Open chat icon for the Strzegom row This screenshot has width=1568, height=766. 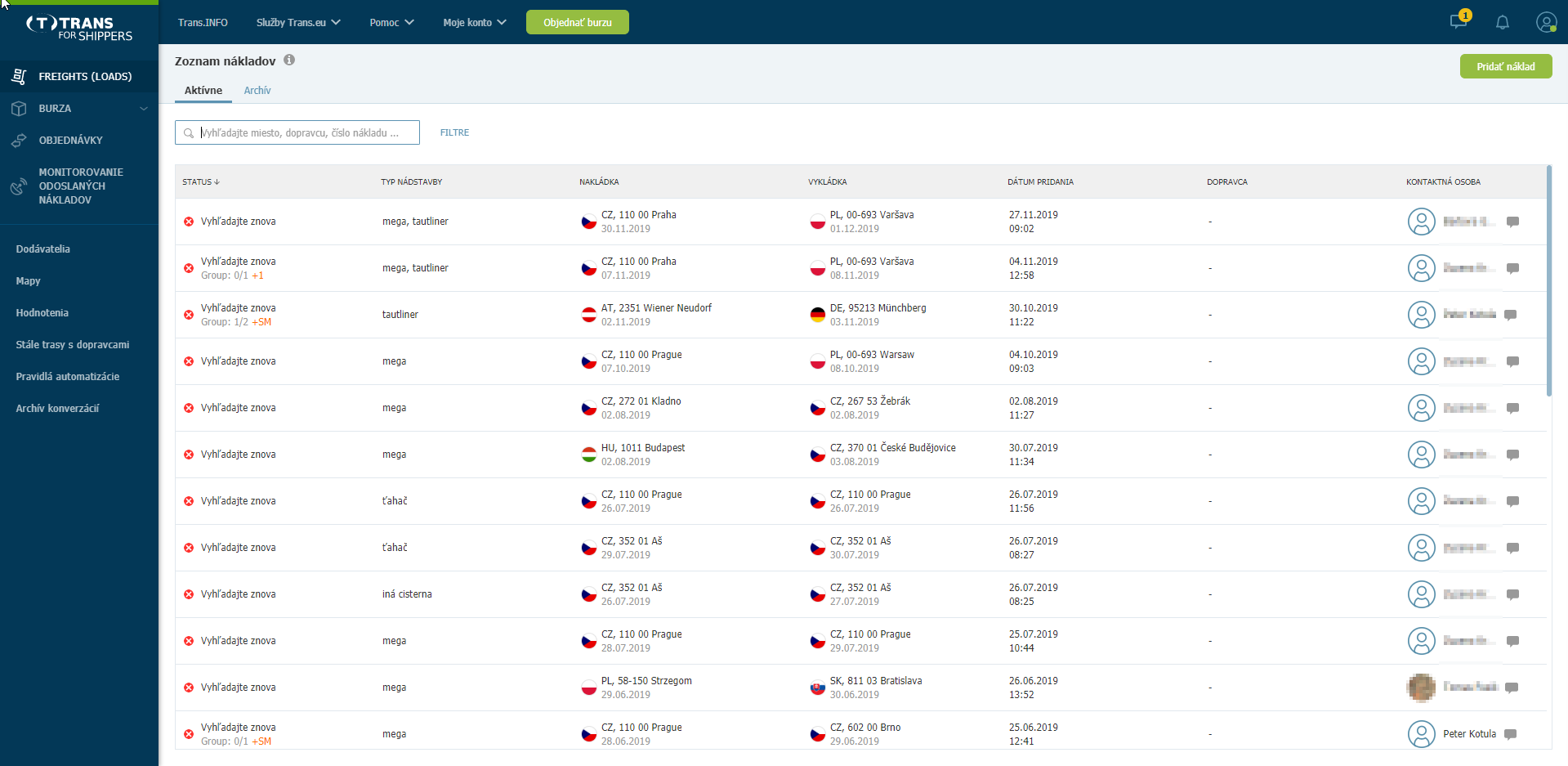click(1511, 688)
